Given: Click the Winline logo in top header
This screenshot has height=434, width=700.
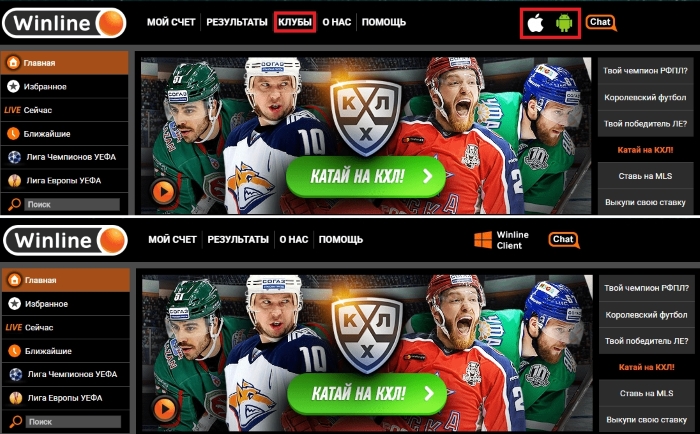Looking at the screenshot, I should tap(65, 23).
